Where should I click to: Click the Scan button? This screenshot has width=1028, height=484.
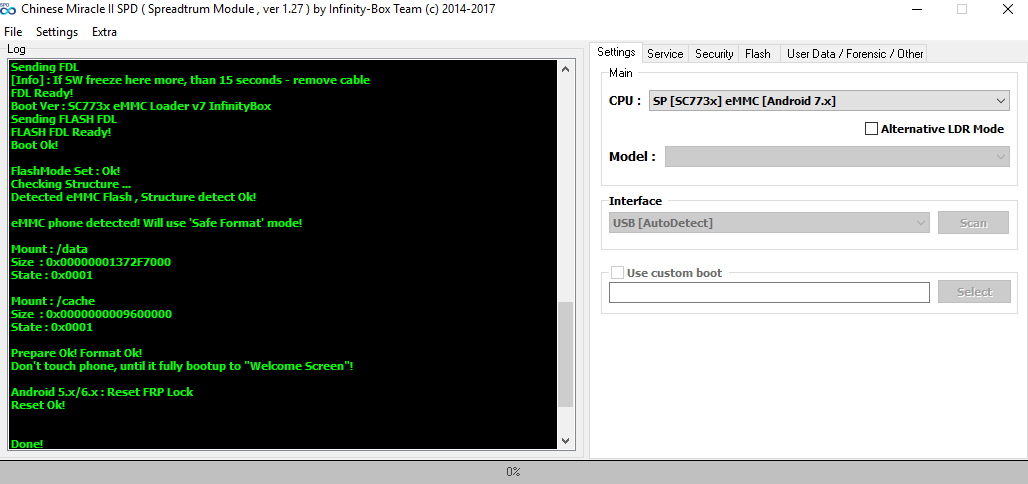974,222
